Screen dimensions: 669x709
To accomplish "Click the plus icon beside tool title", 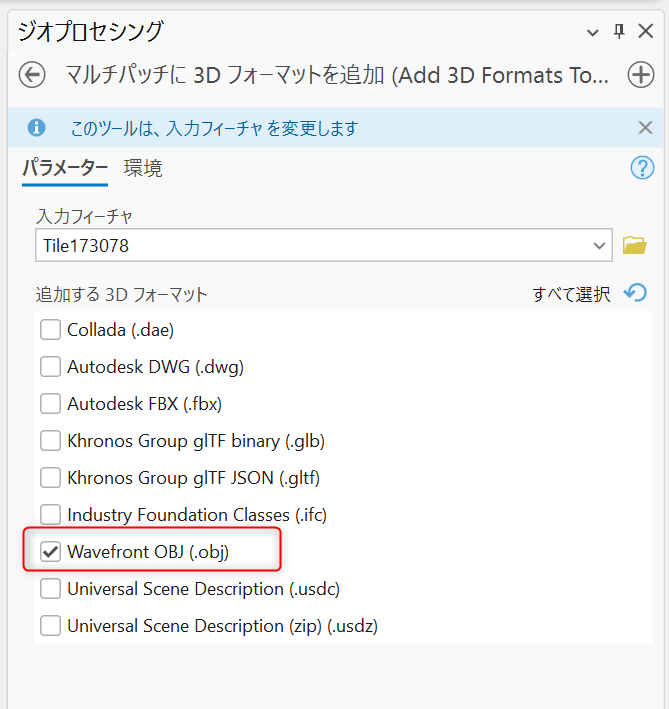I will (640, 75).
